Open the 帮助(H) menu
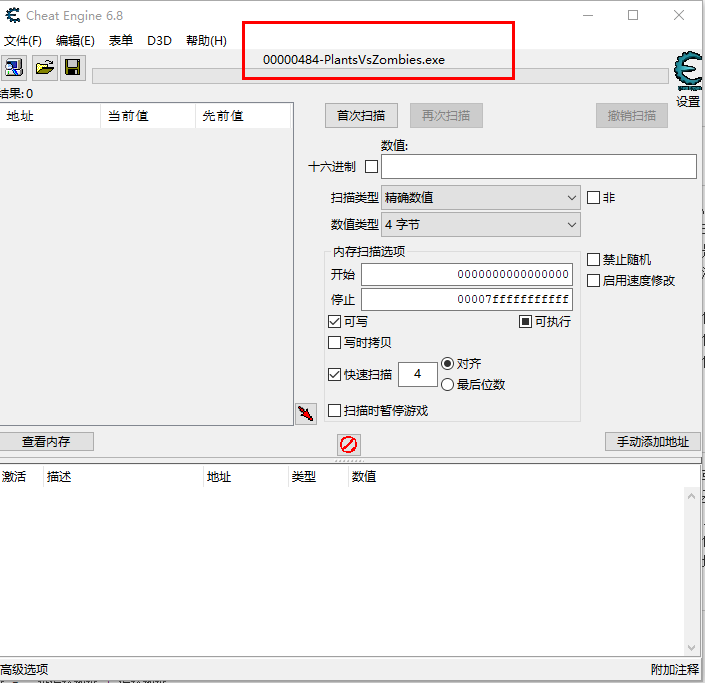Viewport: 705px width, 683px height. (206, 41)
